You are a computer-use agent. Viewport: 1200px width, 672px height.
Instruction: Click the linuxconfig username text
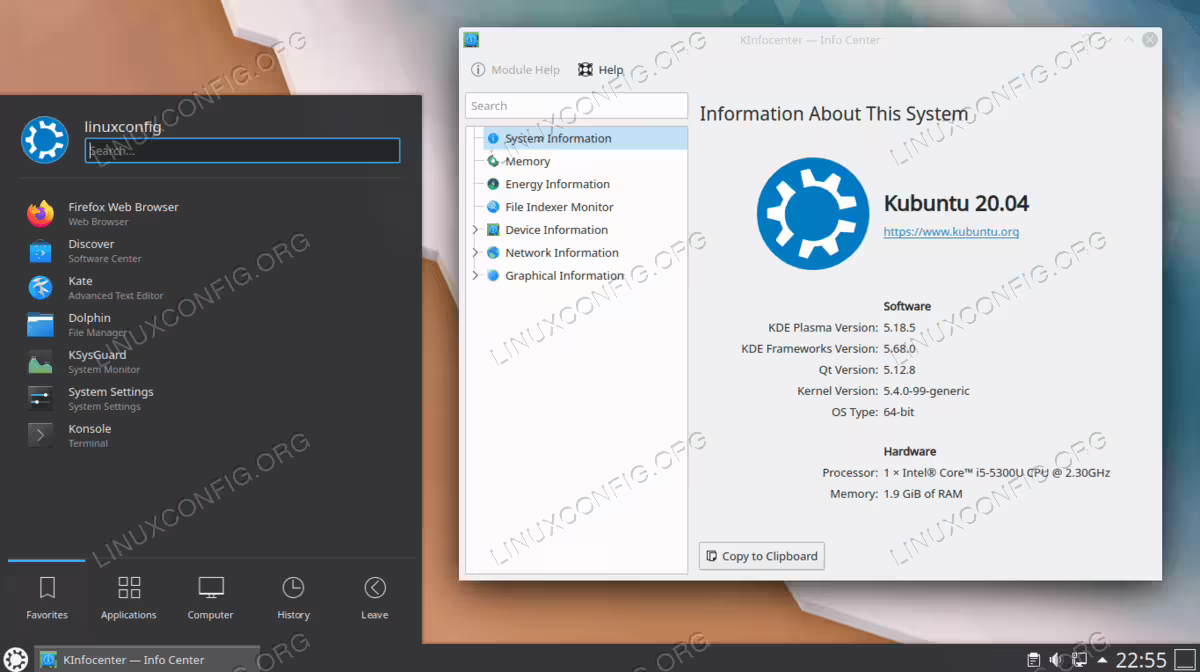click(x=123, y=126)
